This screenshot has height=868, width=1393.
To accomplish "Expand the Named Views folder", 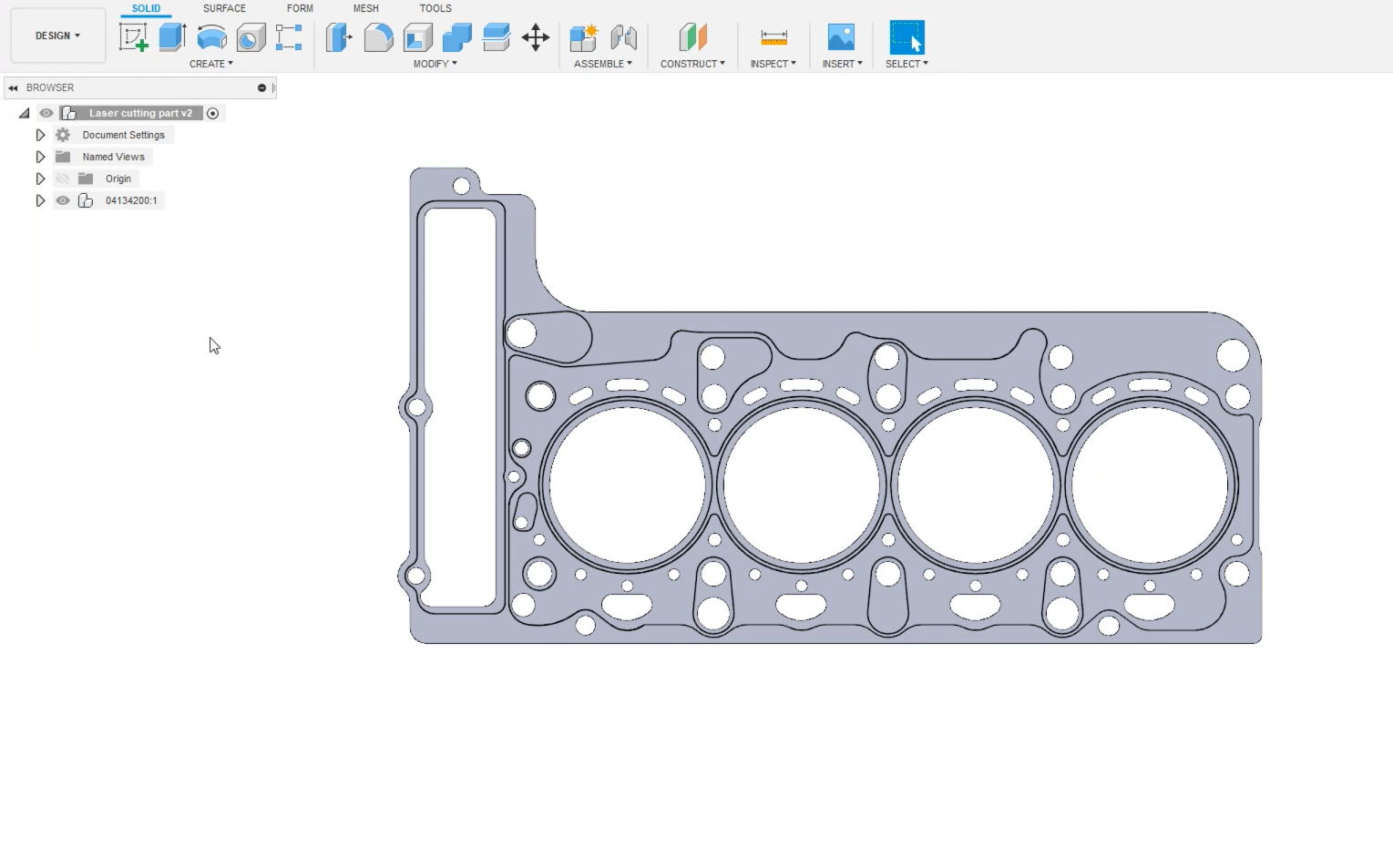I will click(x=39, y=156).
